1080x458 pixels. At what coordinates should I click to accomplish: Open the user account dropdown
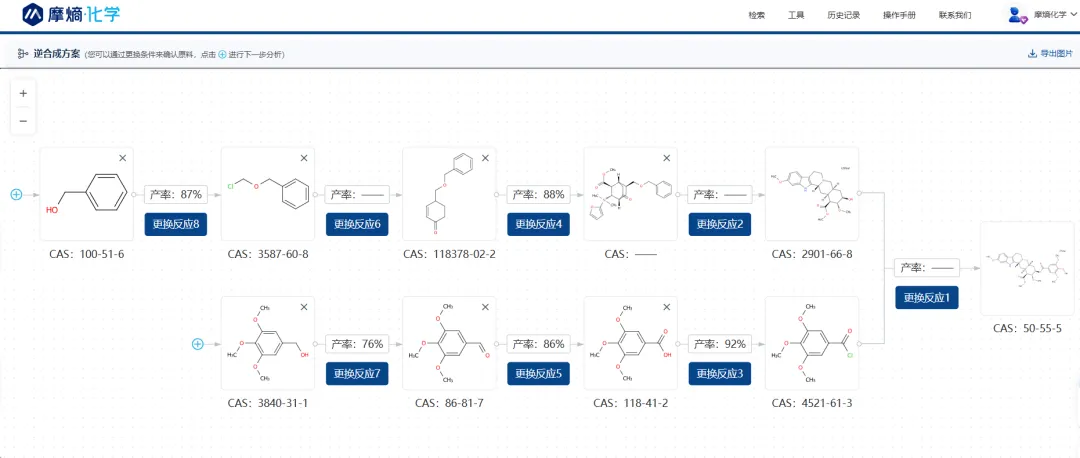tap(1041, 15)
